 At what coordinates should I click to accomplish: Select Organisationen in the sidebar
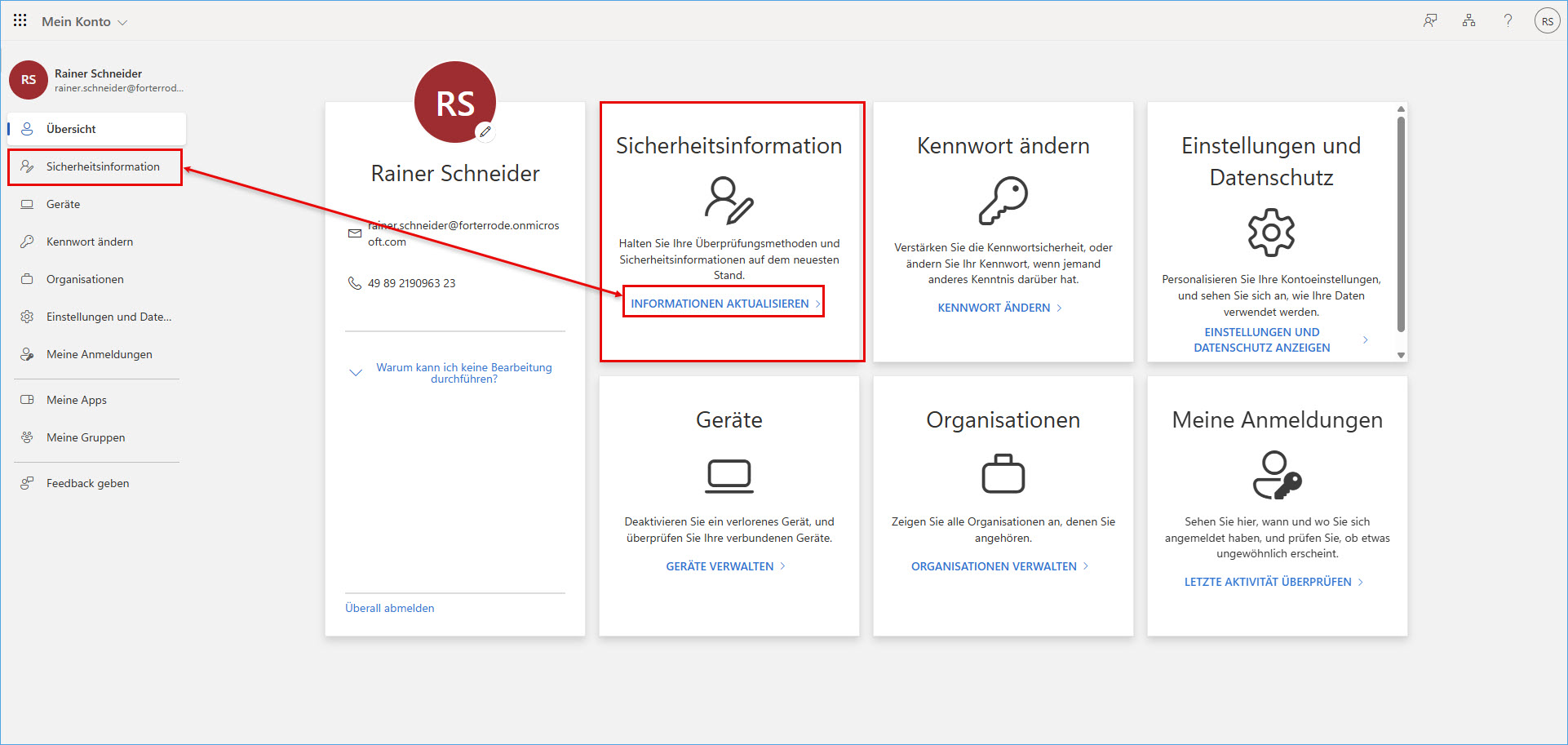click(x=97, y=279)
